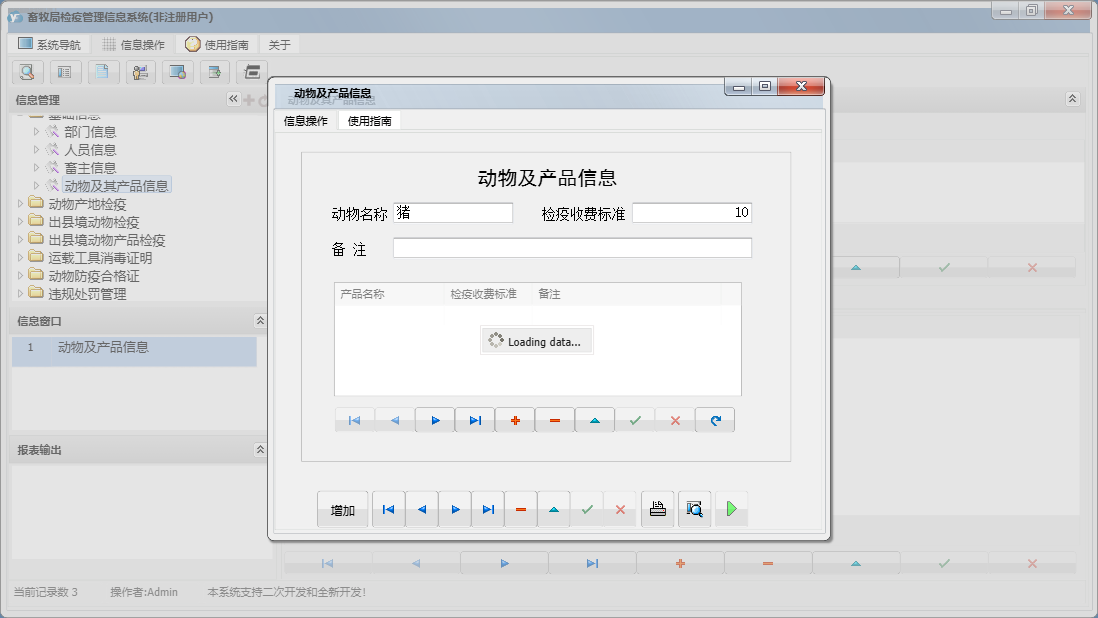Edit product row with triangle in grid navigator

point(595,420)
